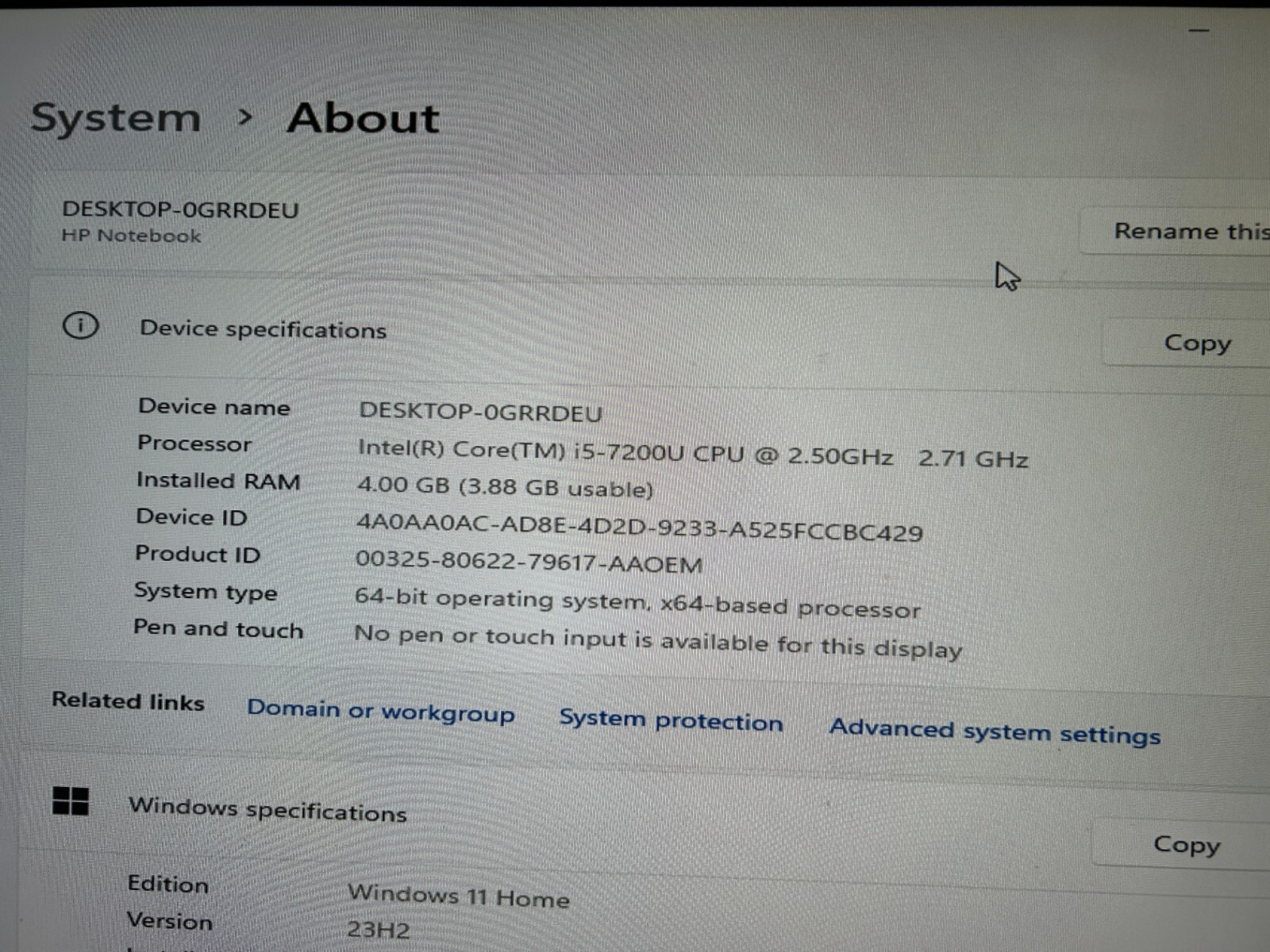Click the Processor label
The image size is (1270, 952).
click(x=194, y=443)
